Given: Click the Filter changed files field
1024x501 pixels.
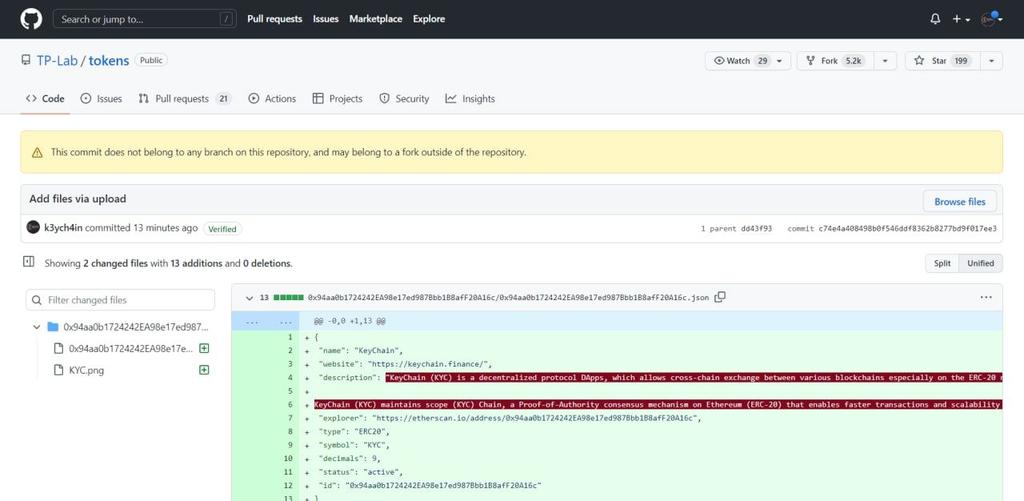Looking at the screenshot, I should (120, 300).
